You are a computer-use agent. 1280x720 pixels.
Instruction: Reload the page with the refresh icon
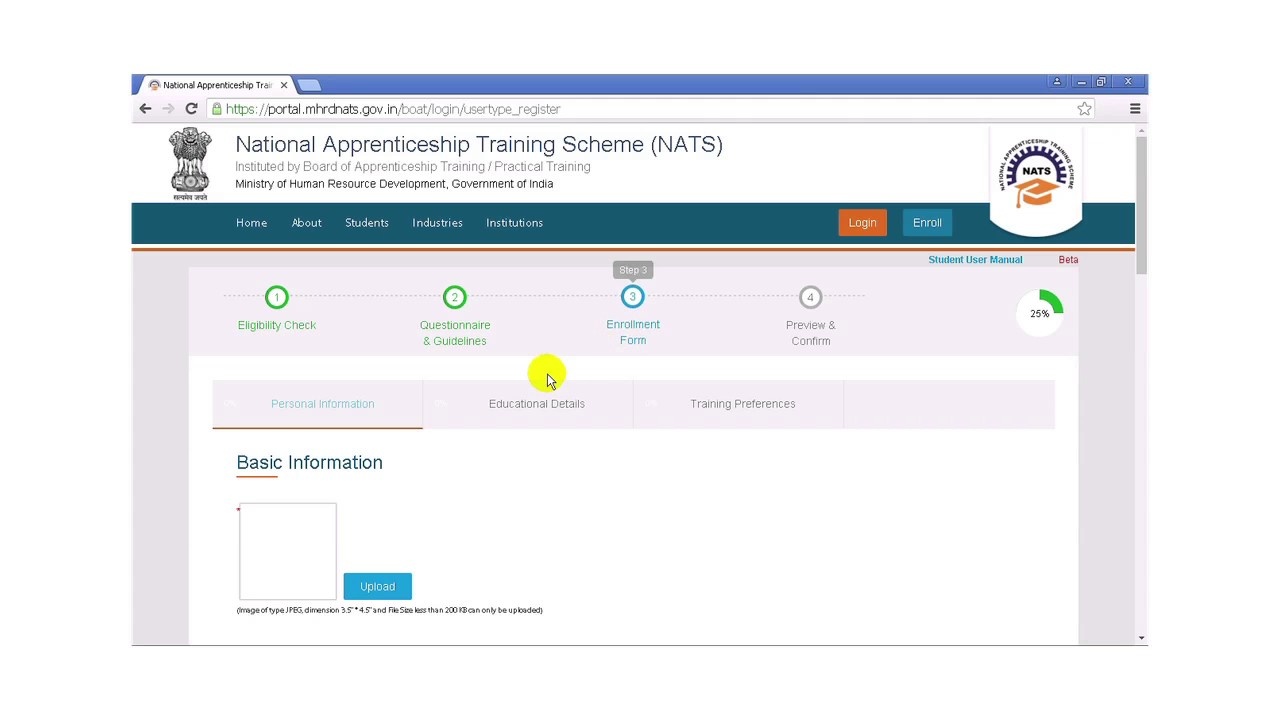click(x=191, y=109)
